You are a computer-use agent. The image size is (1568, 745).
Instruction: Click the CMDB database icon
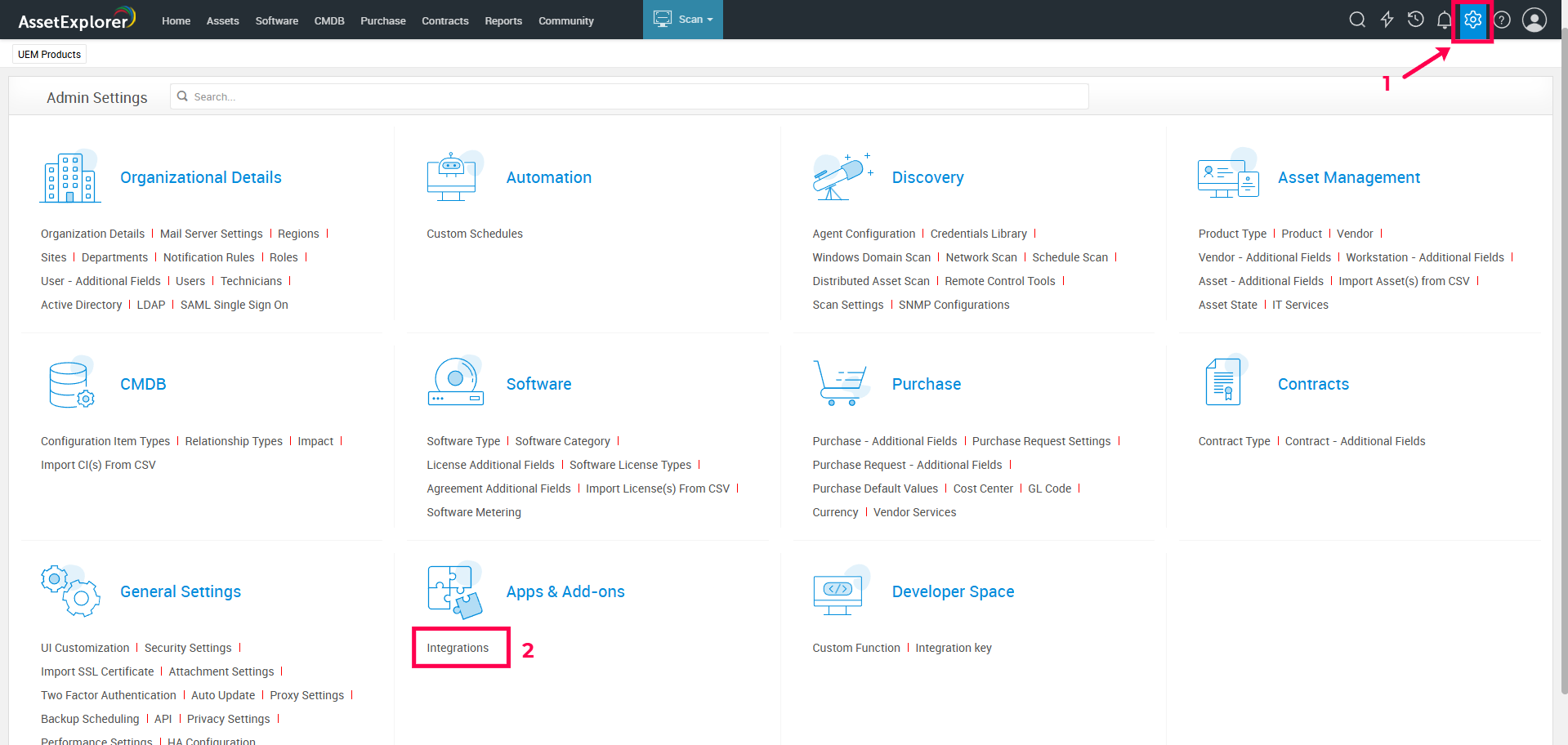point(71,383)
